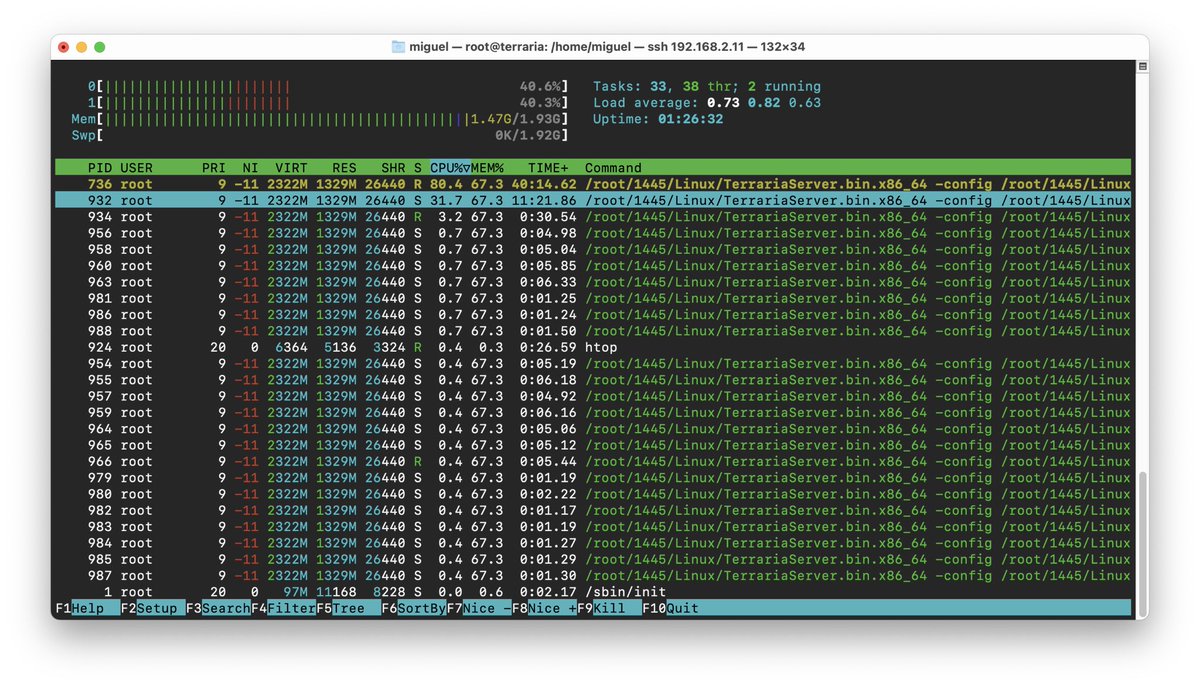Select the process row with PID 959
The width and height of the screenshot is (1200, 687).
[x=593, y=413]
